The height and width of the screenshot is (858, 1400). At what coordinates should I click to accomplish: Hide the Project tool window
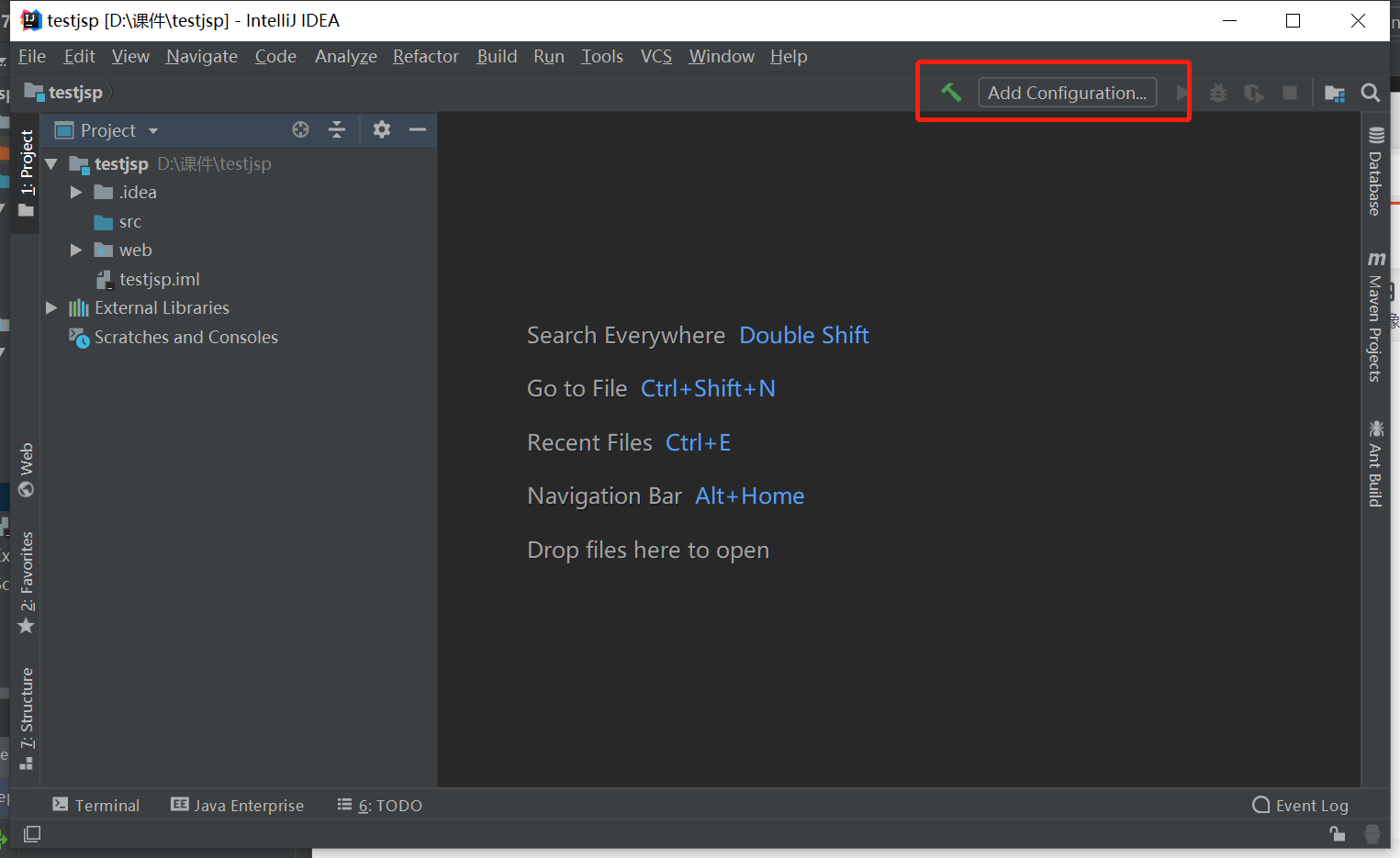(x=418, y=129)
